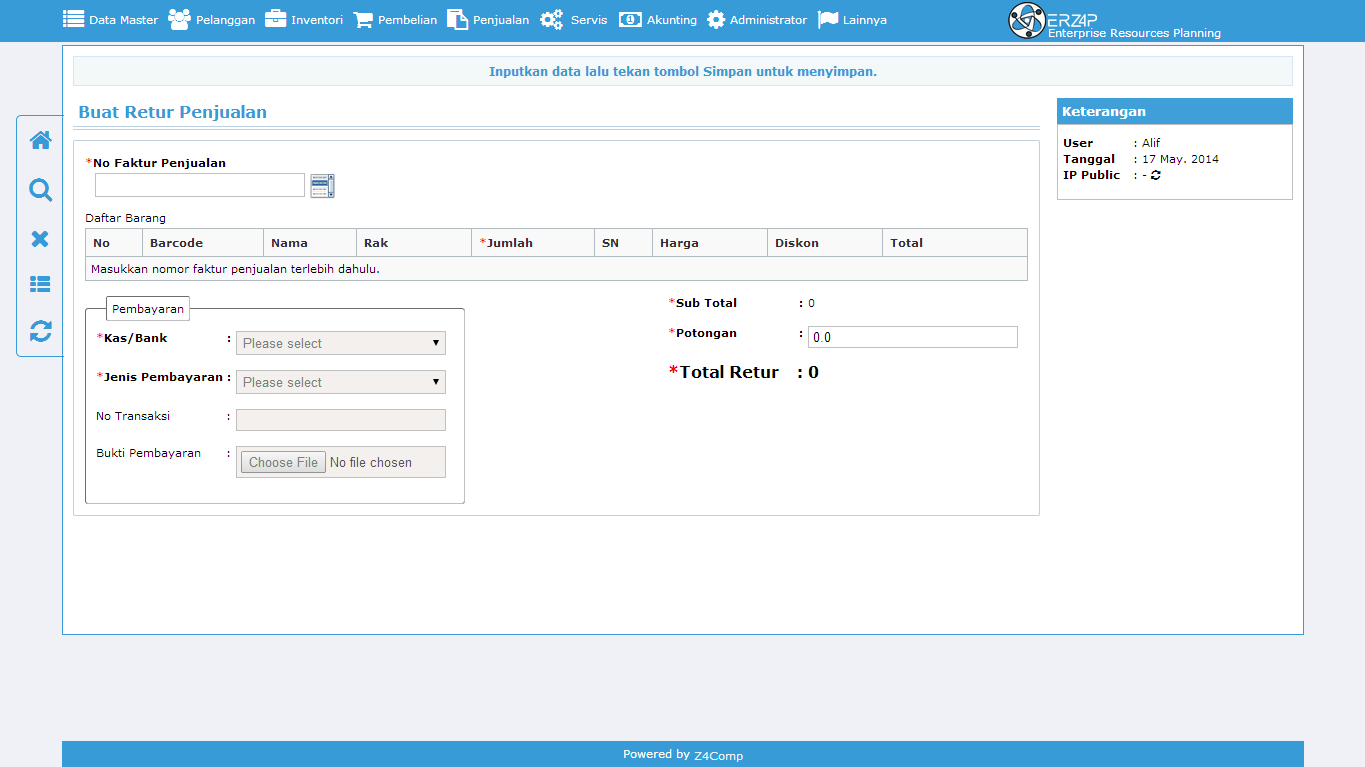The height and width of the screenshot is (767, 1365).
Task: Click the refresh arrows icon in sidebar
Action: click(x=41, y=331)
